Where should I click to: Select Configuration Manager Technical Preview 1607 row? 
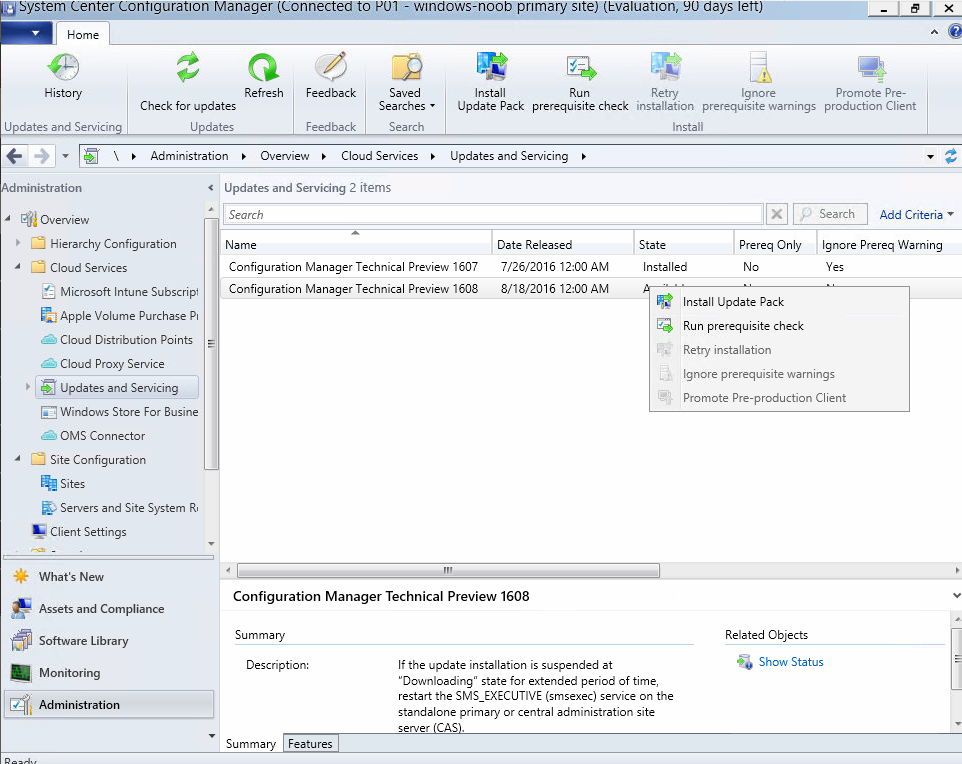tap(591, 266)
